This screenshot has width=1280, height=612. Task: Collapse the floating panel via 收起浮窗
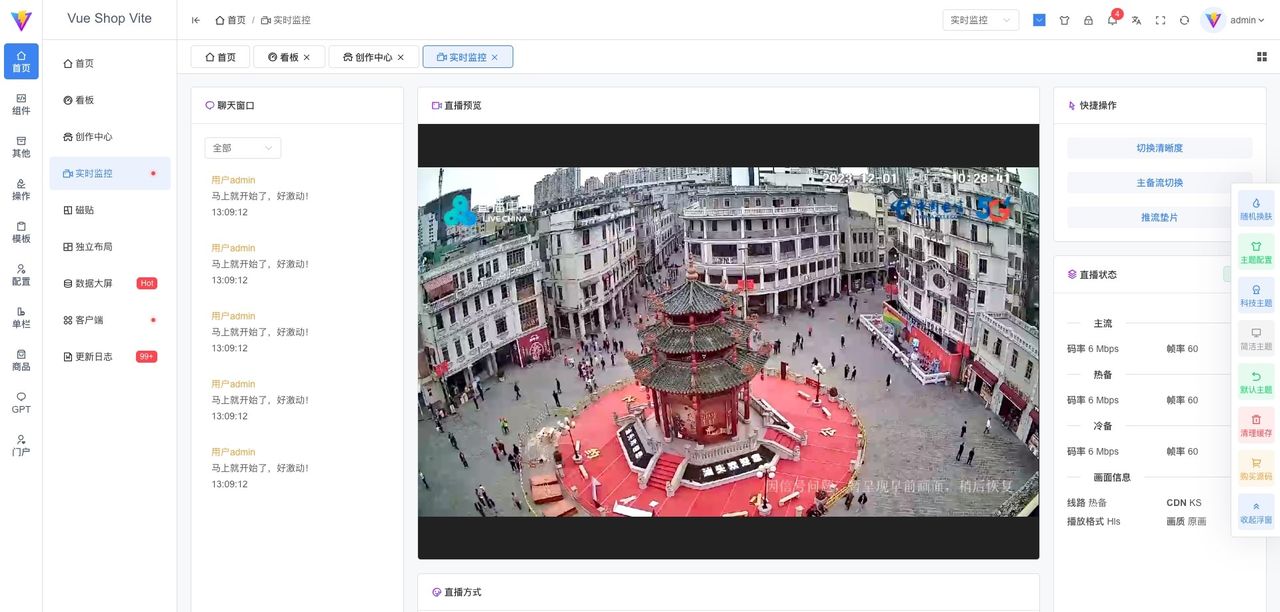tap(1256, 512)
